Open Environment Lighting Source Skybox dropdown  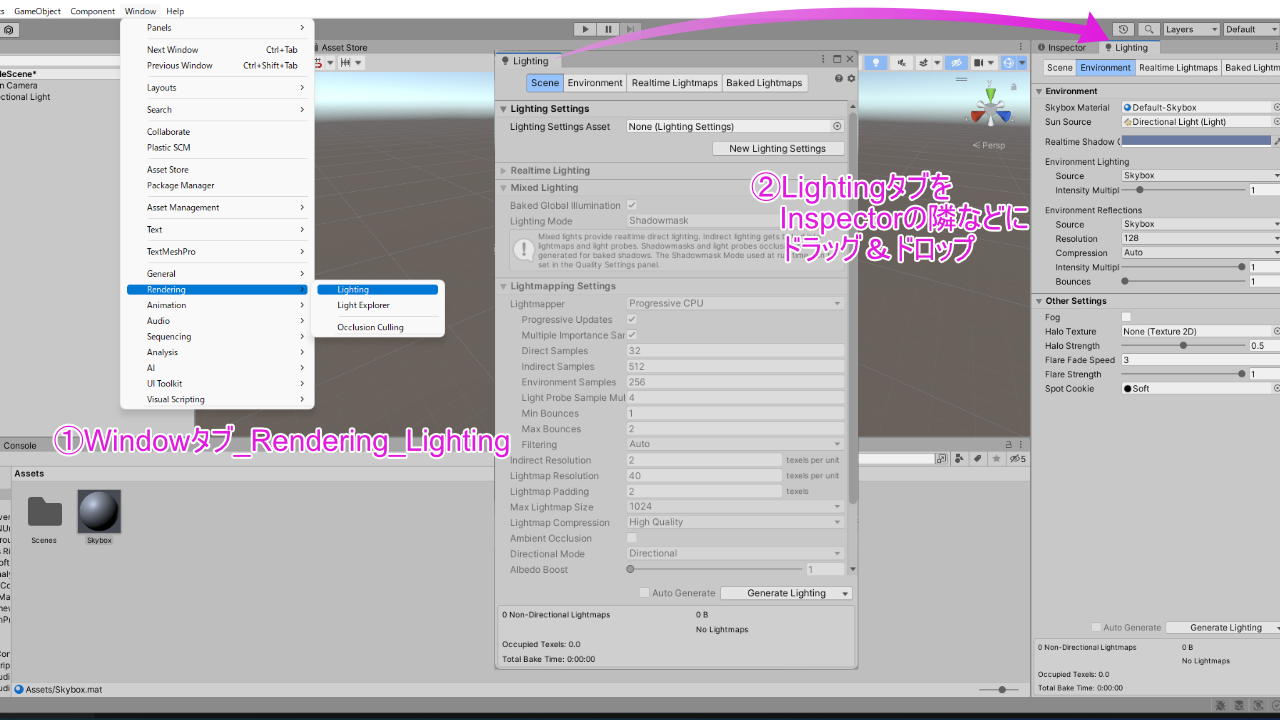point(1200,175)
